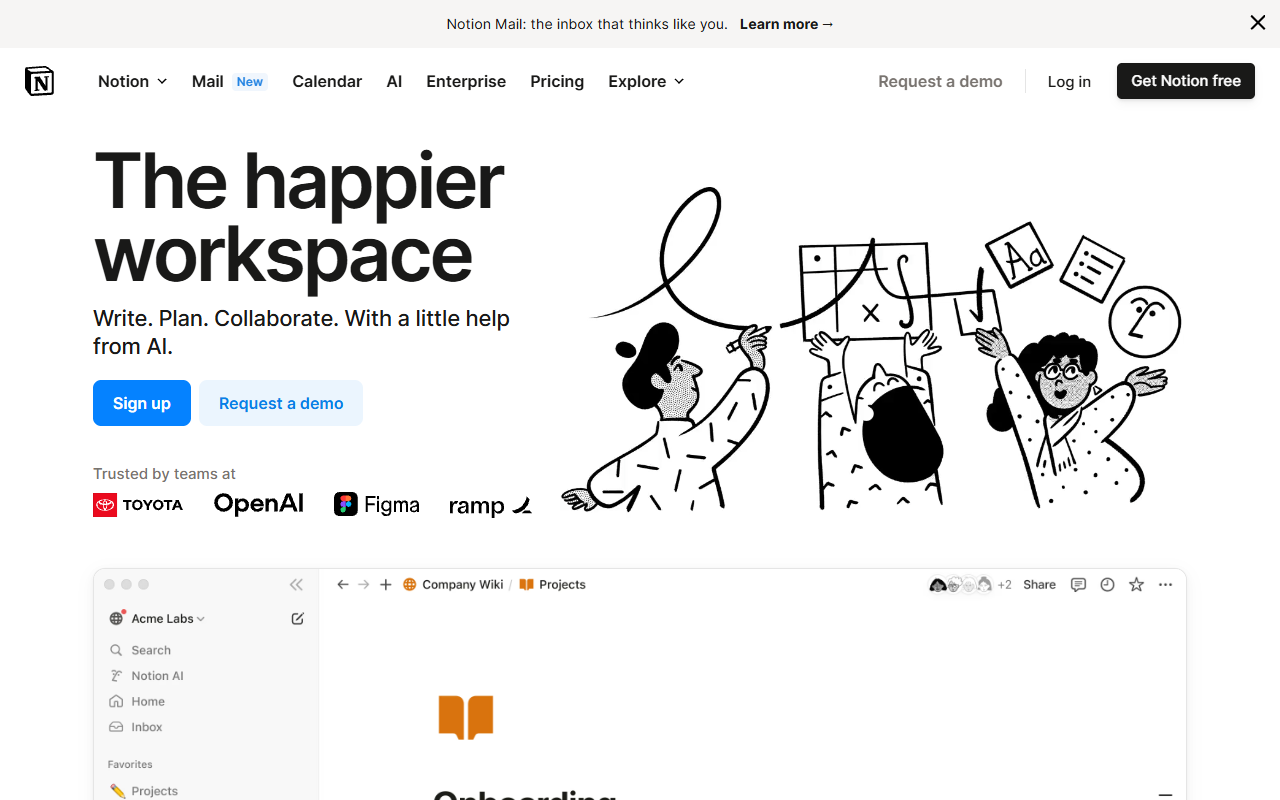Open the Learn more link in banner

coord(786,24)
